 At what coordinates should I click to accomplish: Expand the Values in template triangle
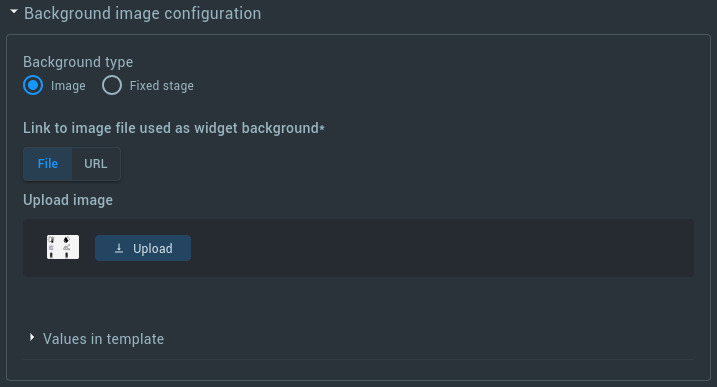[32, 338]
